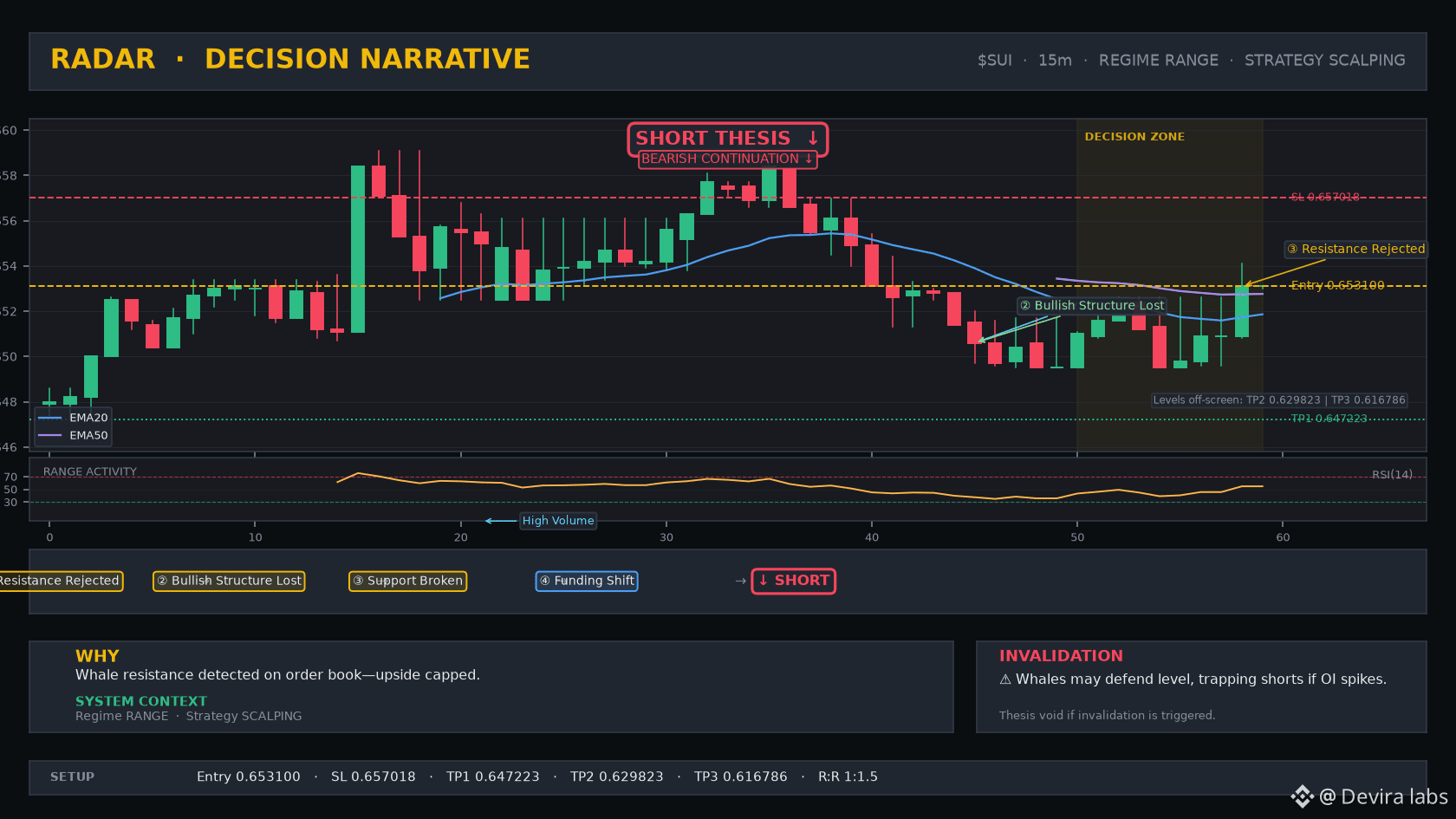Click TP1 0.647223 in the SETUP bar
The width and height of the screenshot is (1456, 819).
[493, 777]
